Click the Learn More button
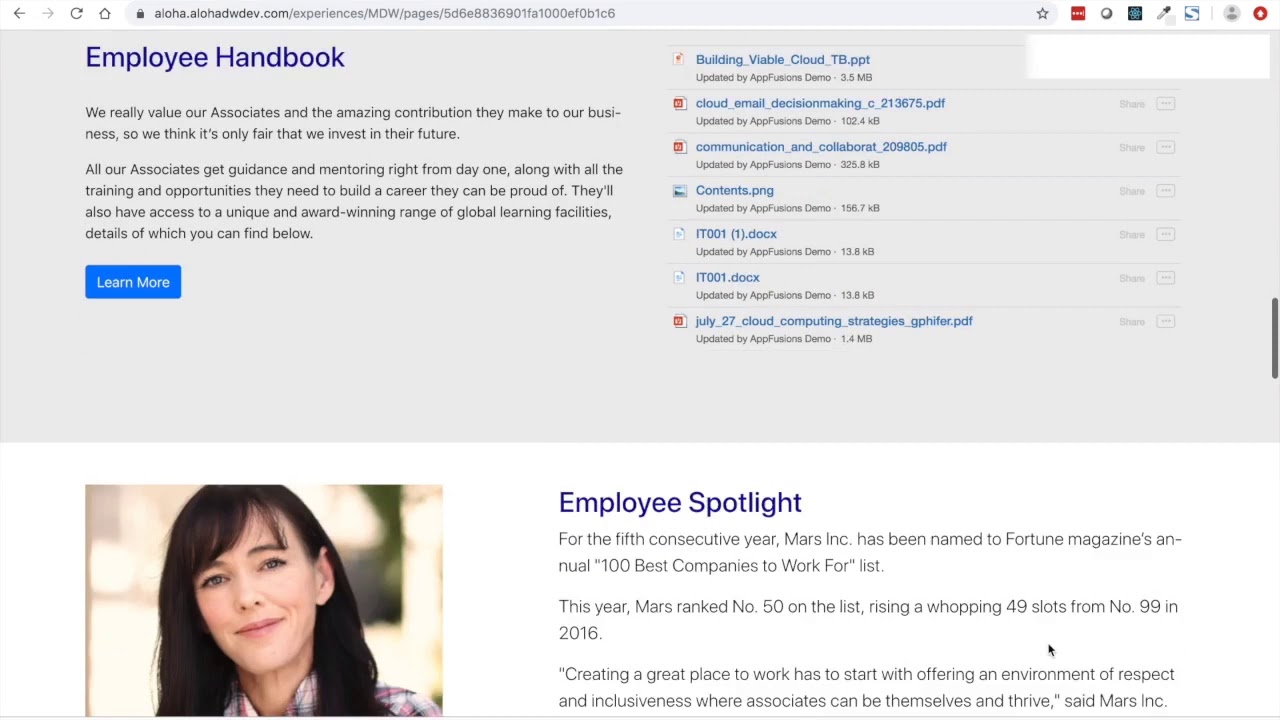 133,282
